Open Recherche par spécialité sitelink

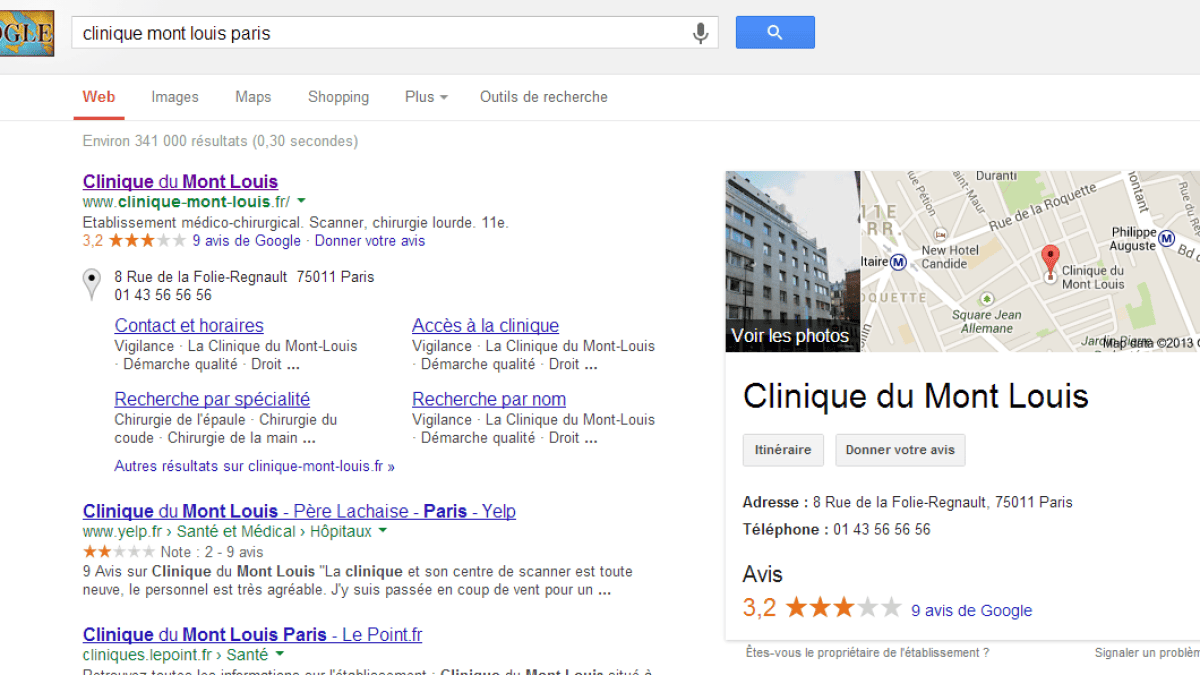[212, 399]
